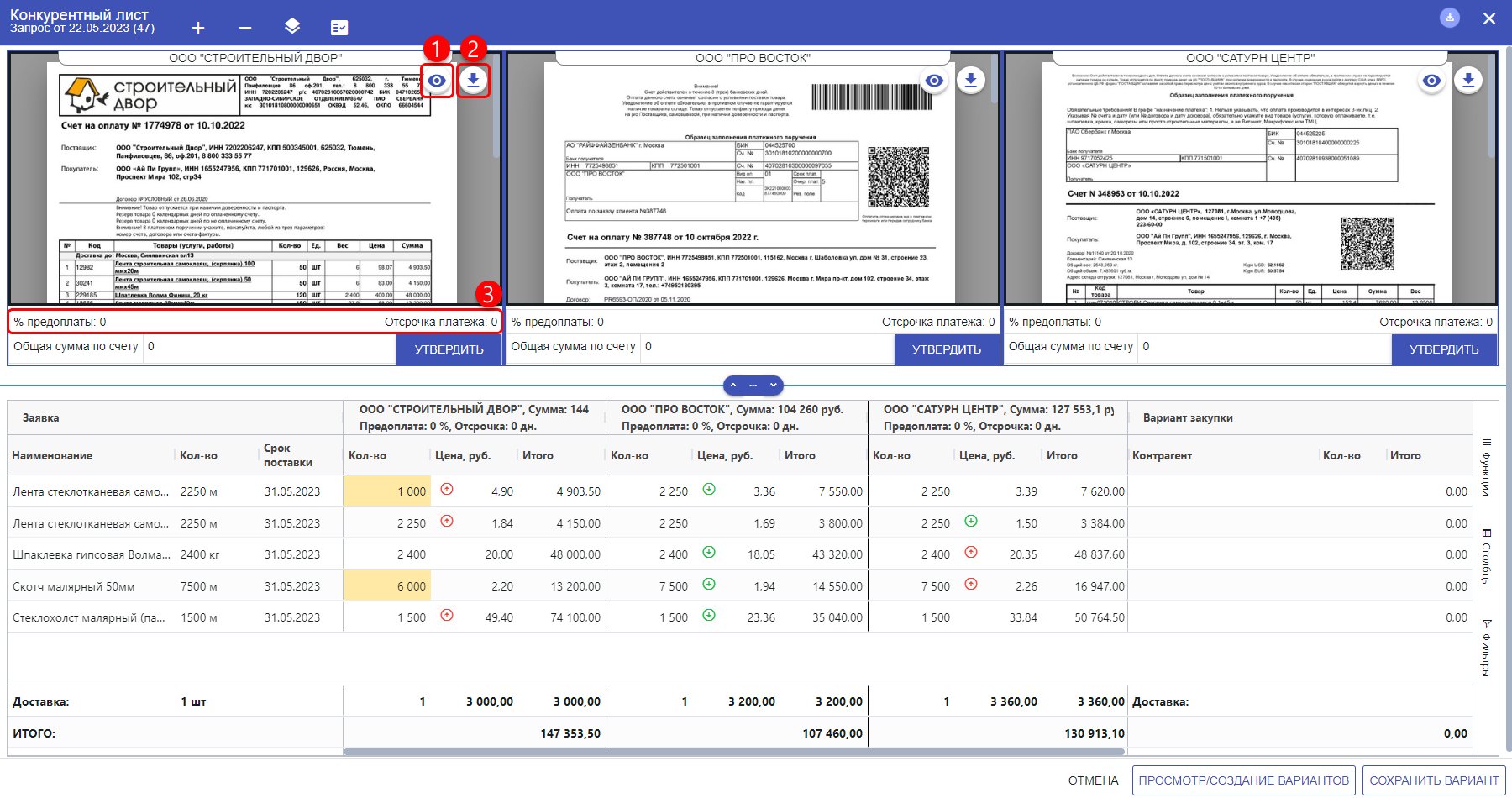Click the middle dash splitter button
This screenshot has width=1512, height=798.
point(753,386)
